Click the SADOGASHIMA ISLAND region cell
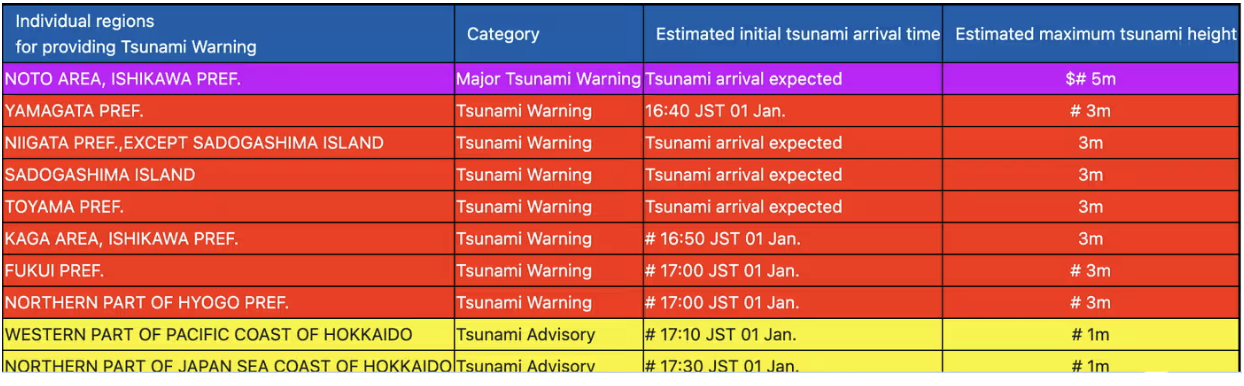 (x=229, y=175)
